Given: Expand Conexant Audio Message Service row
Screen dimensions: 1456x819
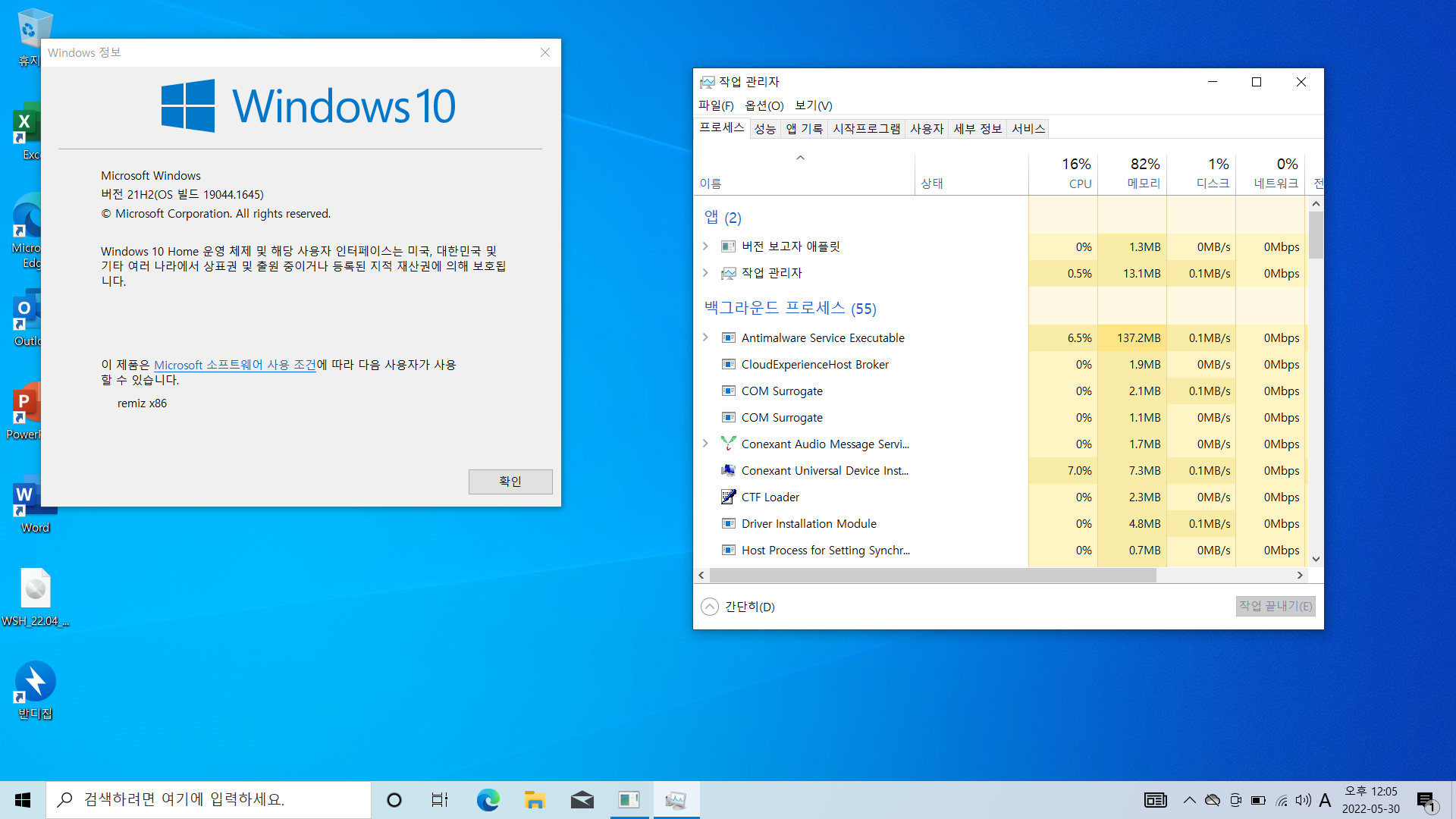Looking at the screenshot, I should click(x=705, y=444).
